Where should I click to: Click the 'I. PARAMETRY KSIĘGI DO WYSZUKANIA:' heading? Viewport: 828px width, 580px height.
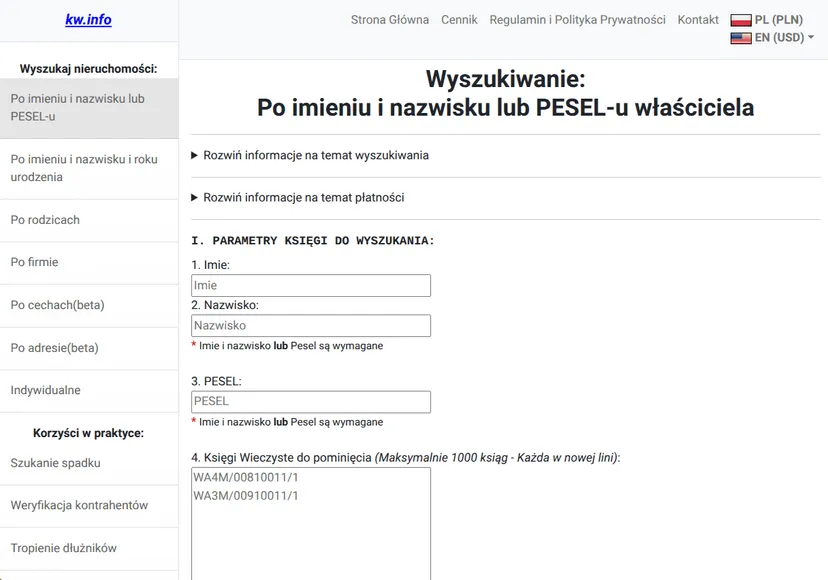(313, 241)
